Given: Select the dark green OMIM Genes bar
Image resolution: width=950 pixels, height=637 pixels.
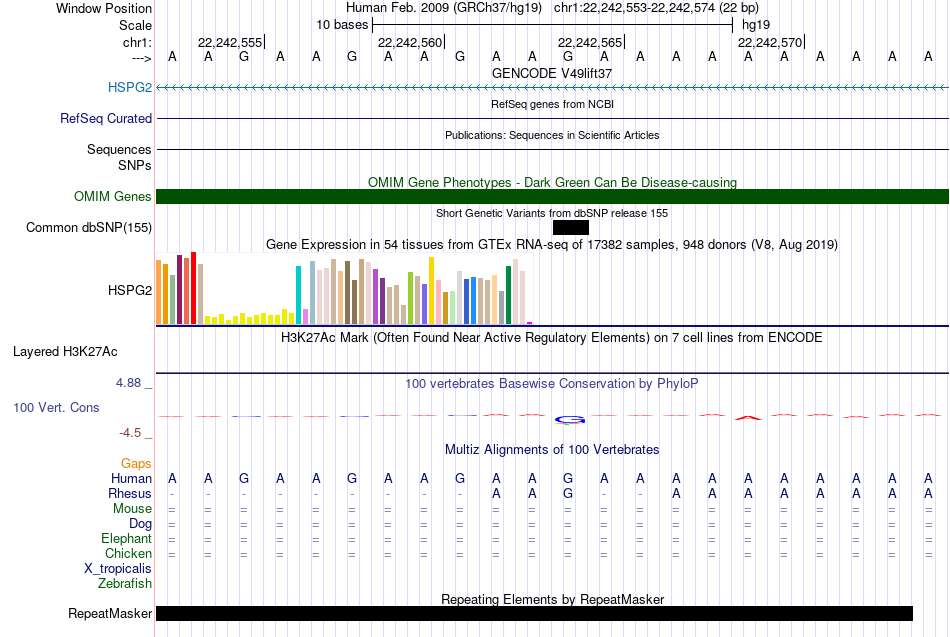Looking at the screenshot, I should point(552,197).
